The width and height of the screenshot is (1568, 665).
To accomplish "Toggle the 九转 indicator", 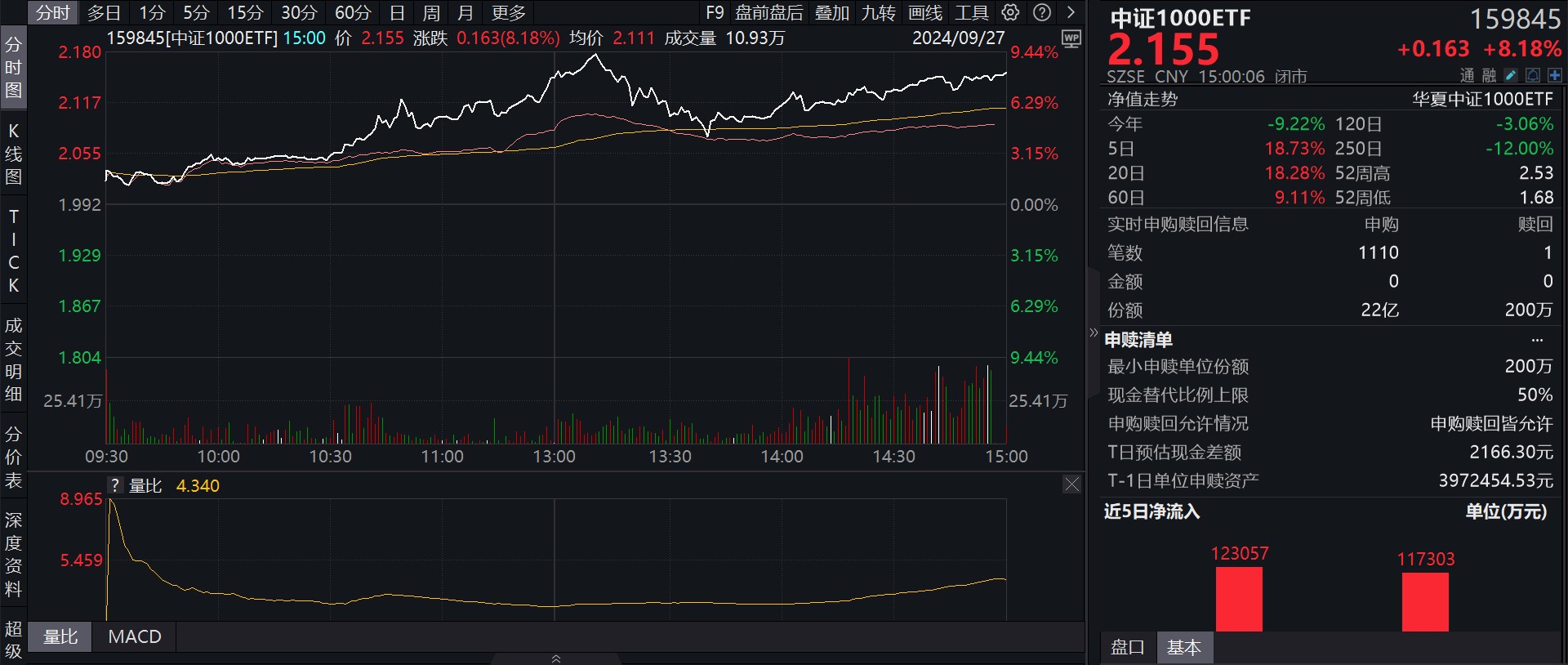I will pos(879,13).
